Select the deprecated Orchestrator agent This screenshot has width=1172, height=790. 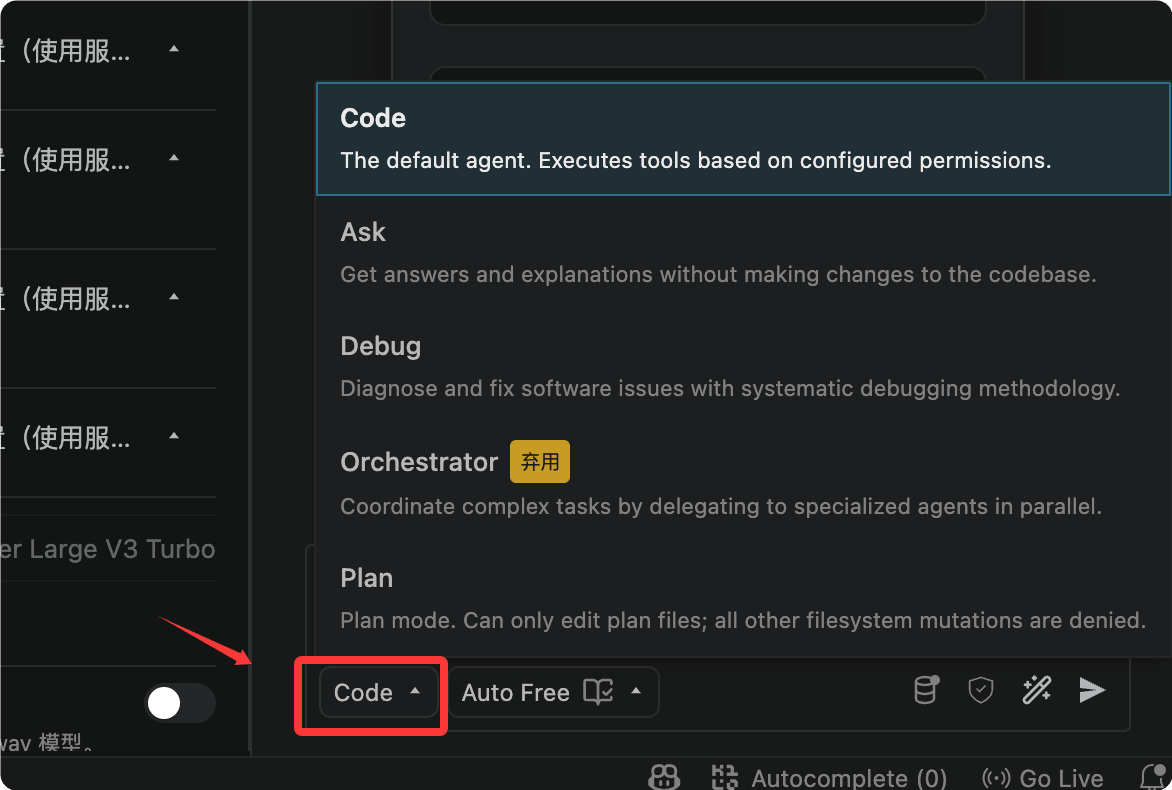[x=743, y=483]
